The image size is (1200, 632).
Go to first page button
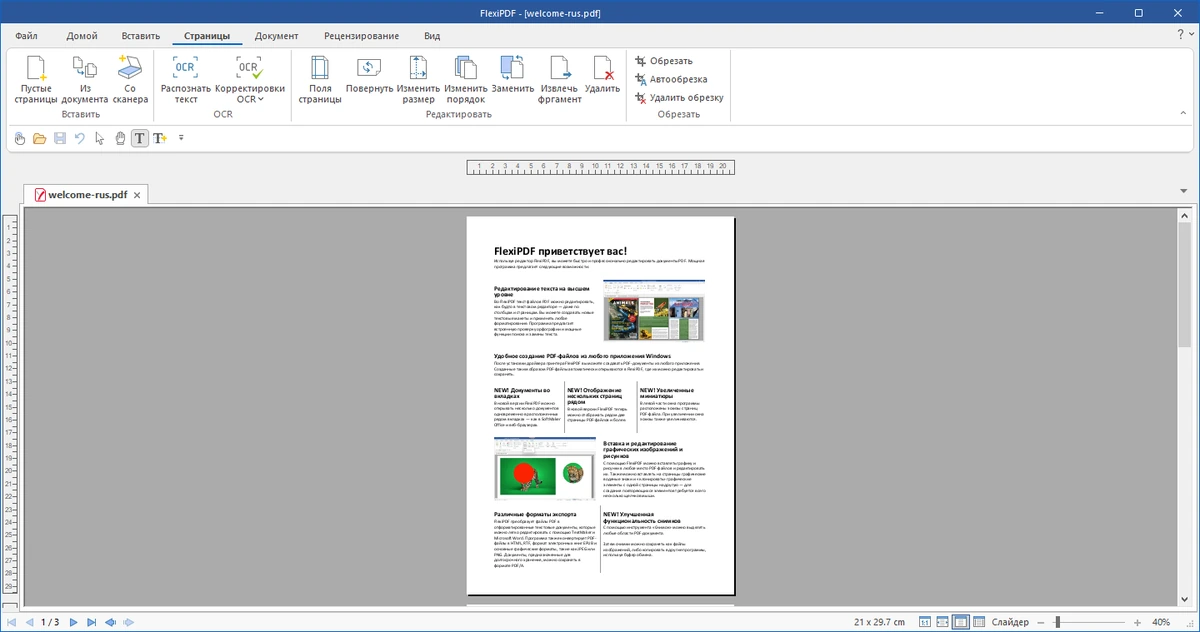point(11,622)
